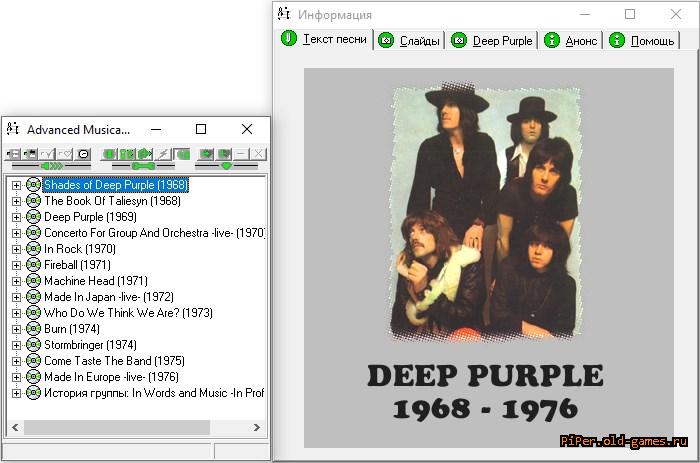Select the Burn (1974) album row
This screenshot has width=700, height=463.
[72, 329]
